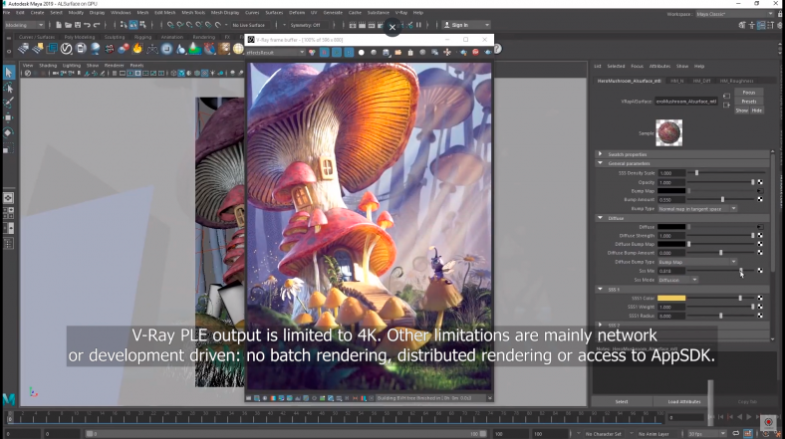Switch to single-pane viewport layout
This screenshot has width=785, height=439.
coord(9,198)
